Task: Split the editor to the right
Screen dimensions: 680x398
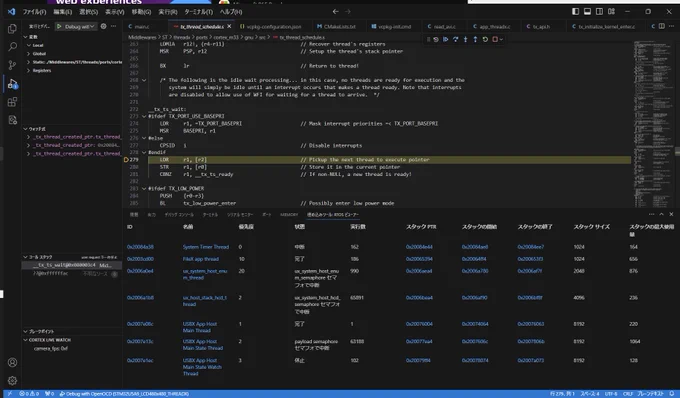Action: pyautogui.click(x=662, y=26)
